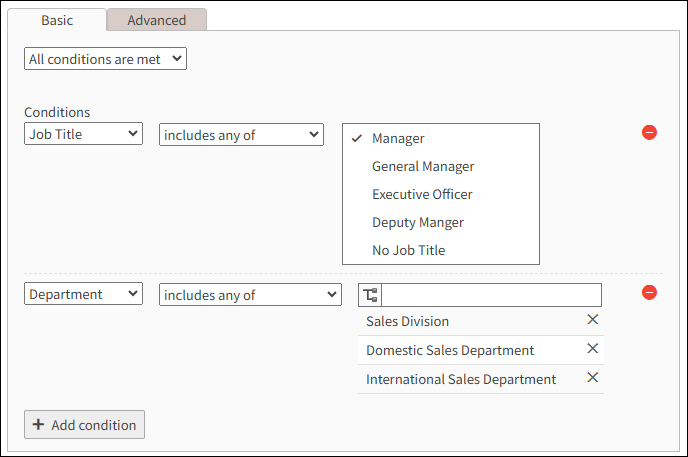
Task: Delete Sales Division from selected departments
Action: click(x=592, y=320)
